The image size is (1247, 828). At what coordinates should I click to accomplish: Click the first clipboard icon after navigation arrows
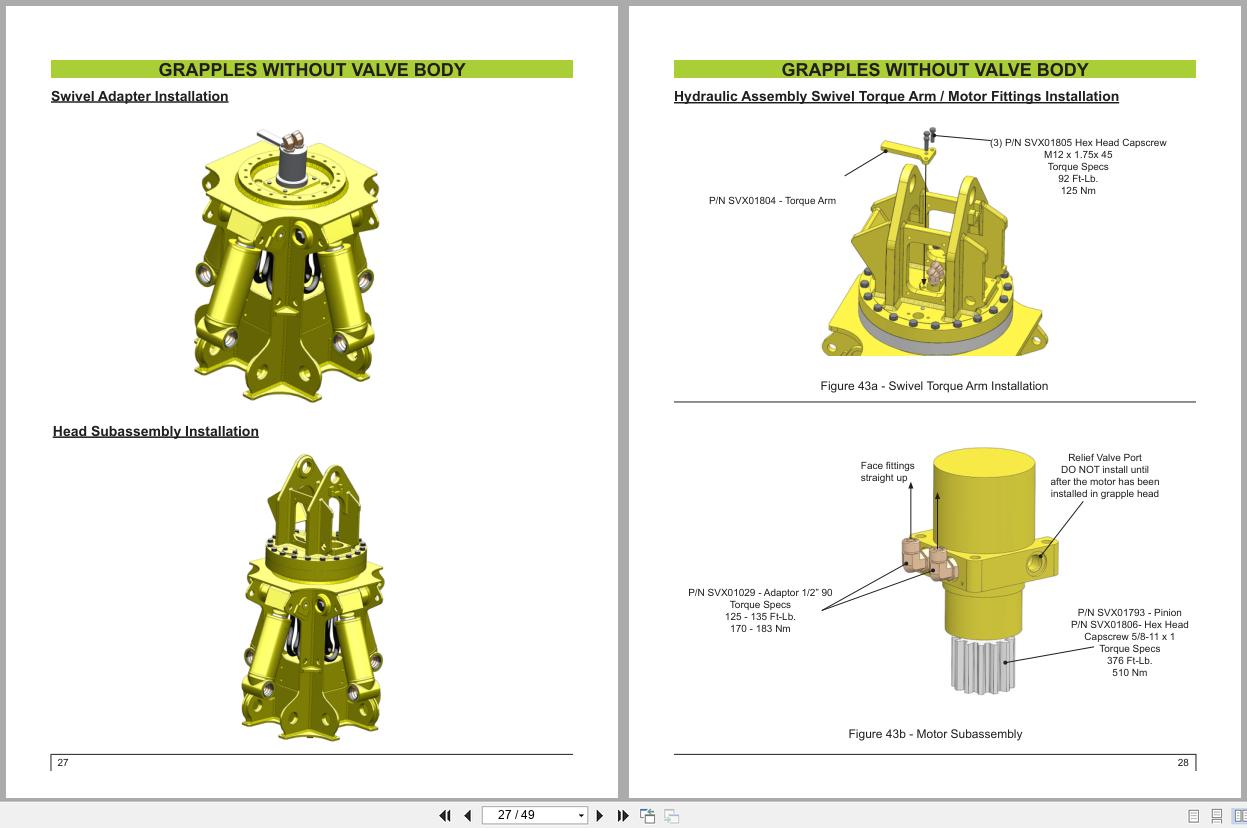(647, 815)
